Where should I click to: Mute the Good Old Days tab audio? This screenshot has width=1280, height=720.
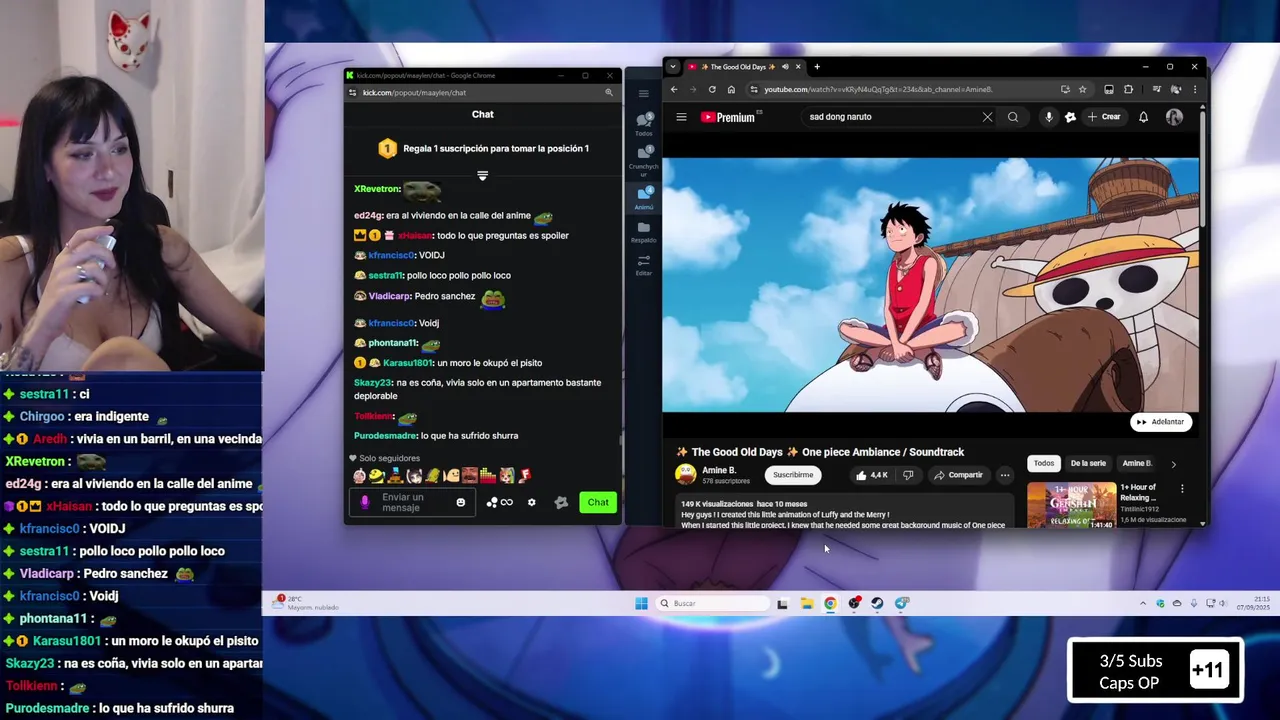coord(785,67)
